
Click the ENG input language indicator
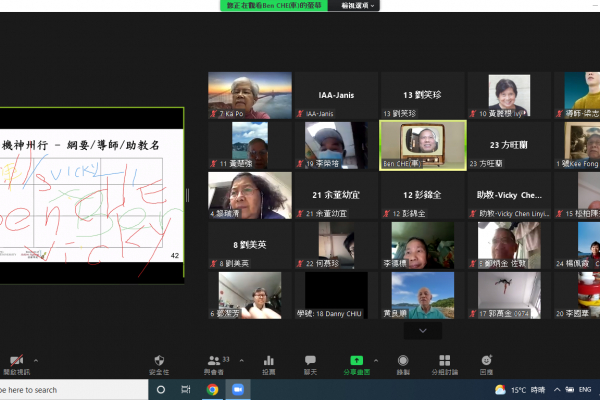585,390
